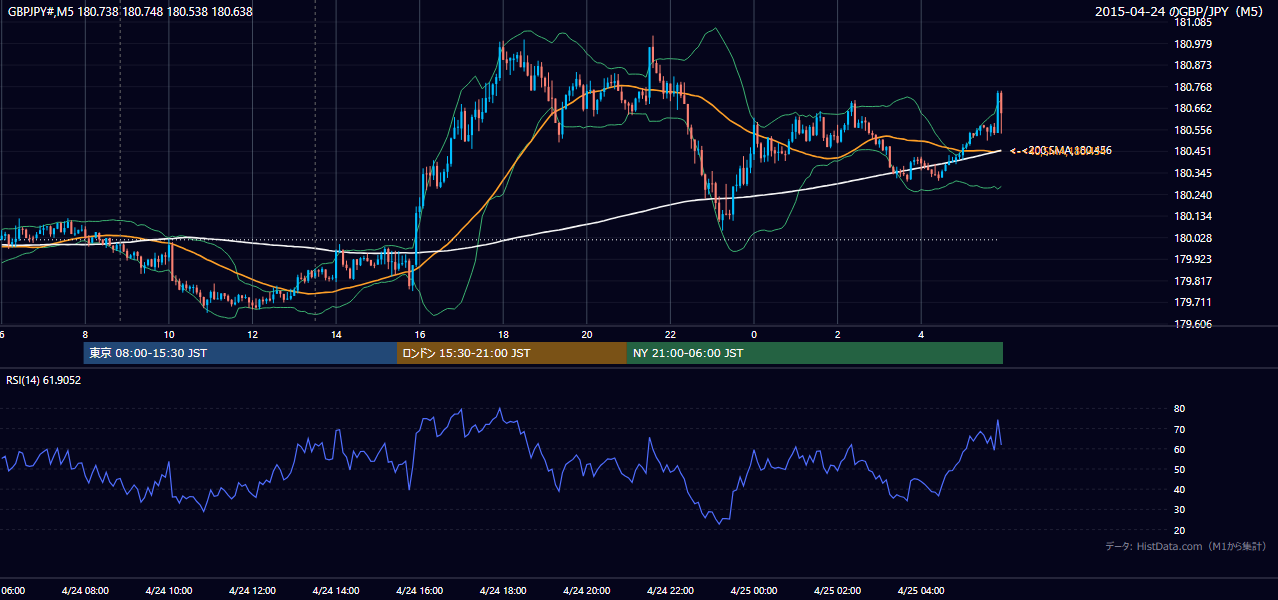
Task: Click price scale value 180.873
Action: tap(1191, 65)
